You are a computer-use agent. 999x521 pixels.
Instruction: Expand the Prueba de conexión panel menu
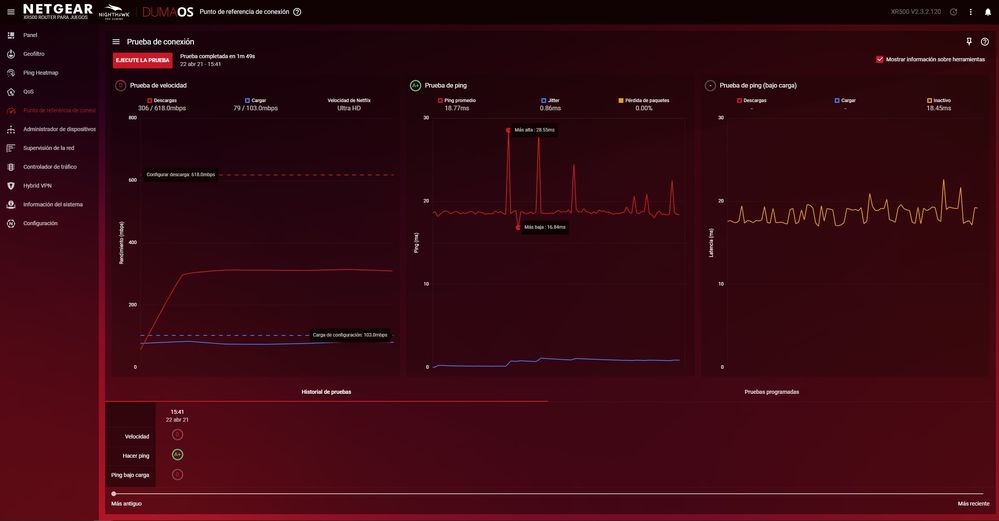point(116,42)
